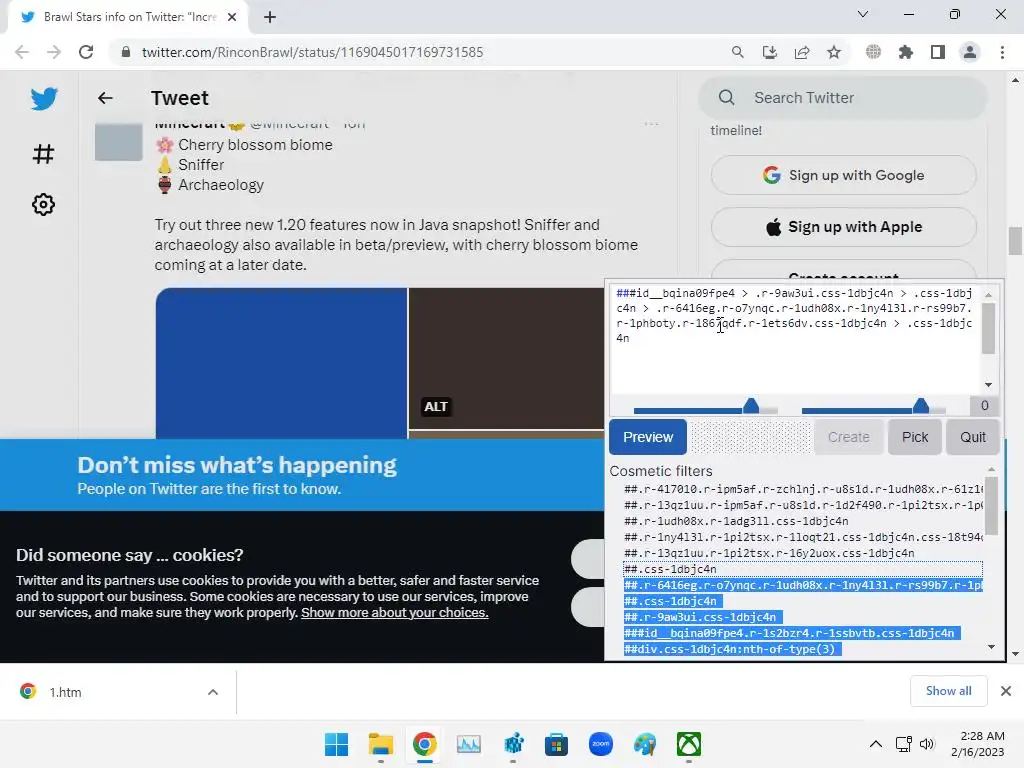
Task: Click the Create button in picker
Action: [x=848, y=437]
